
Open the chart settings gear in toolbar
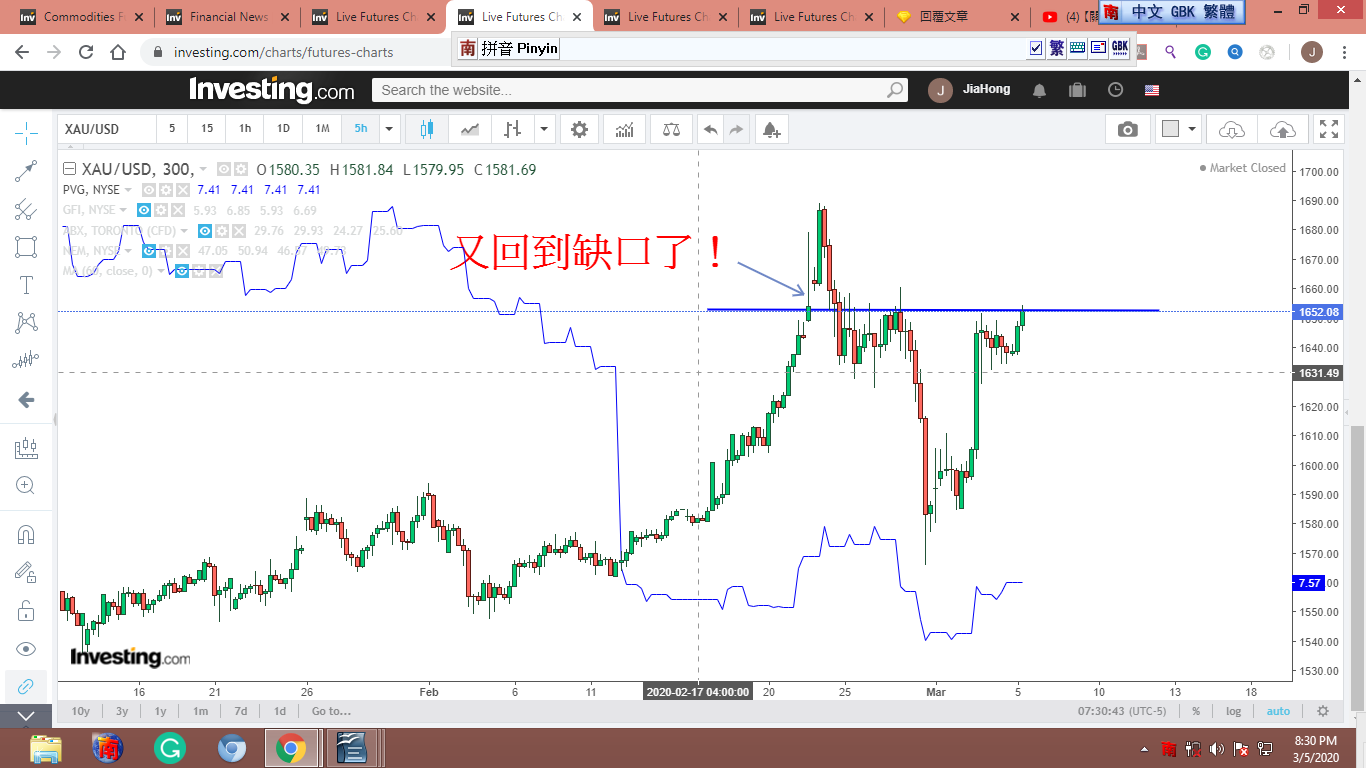(579, 129)
